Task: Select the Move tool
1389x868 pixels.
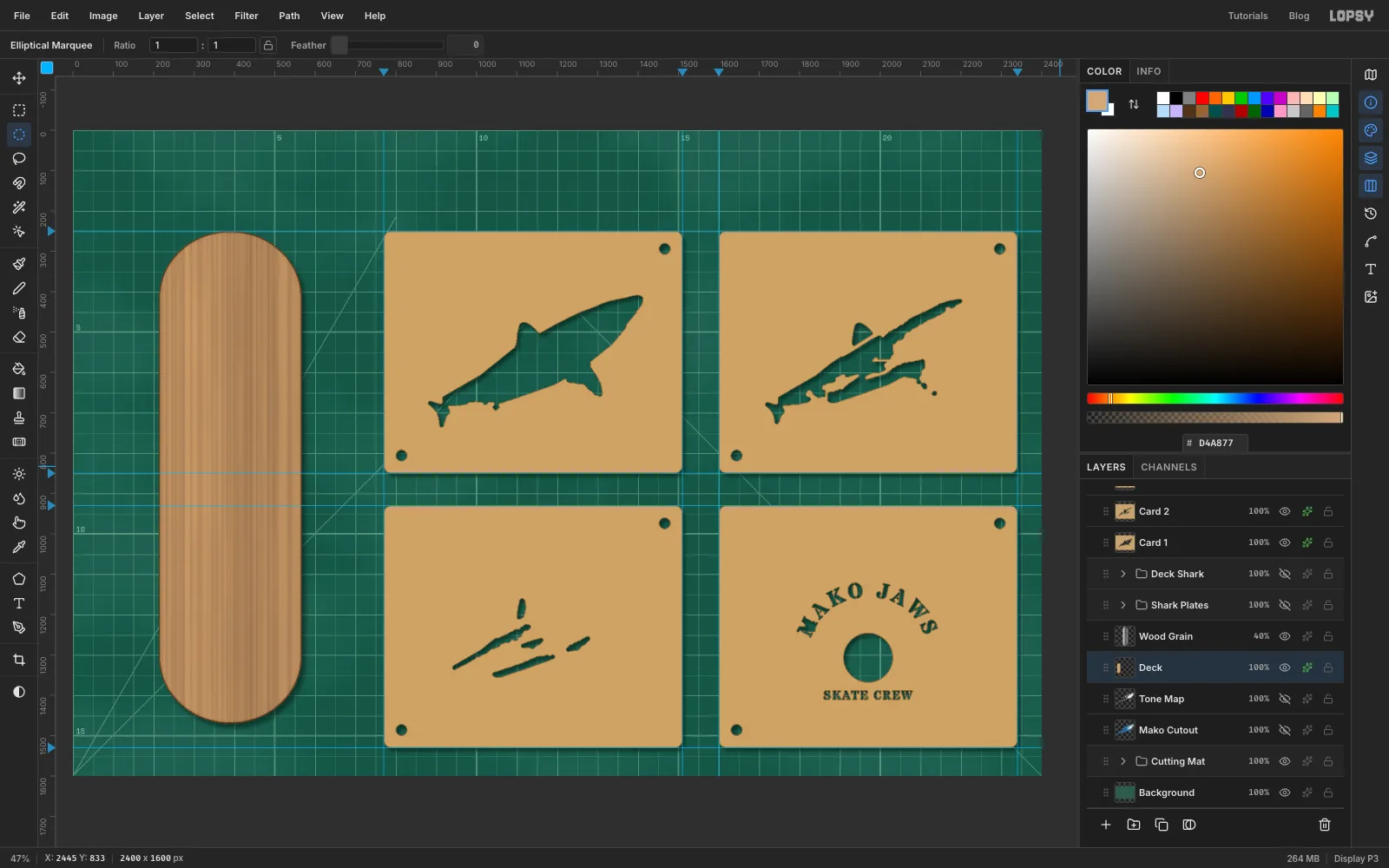Action: tap(19, 78)
